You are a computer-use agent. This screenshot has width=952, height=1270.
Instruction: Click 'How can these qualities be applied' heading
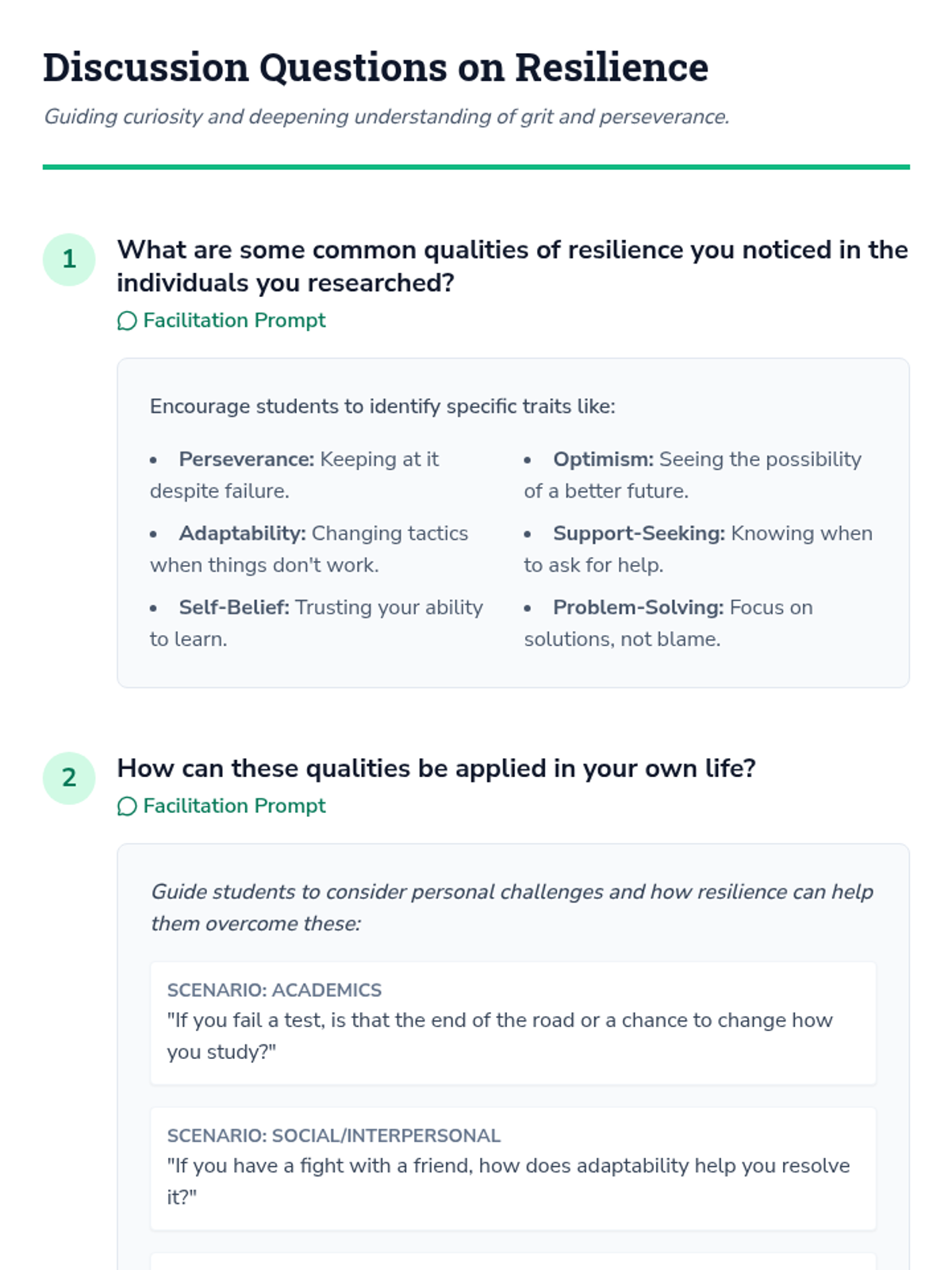(x=436, y=768)
